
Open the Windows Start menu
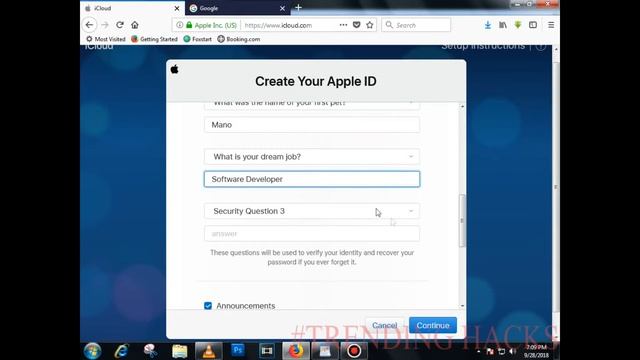[x=93, y=351]
